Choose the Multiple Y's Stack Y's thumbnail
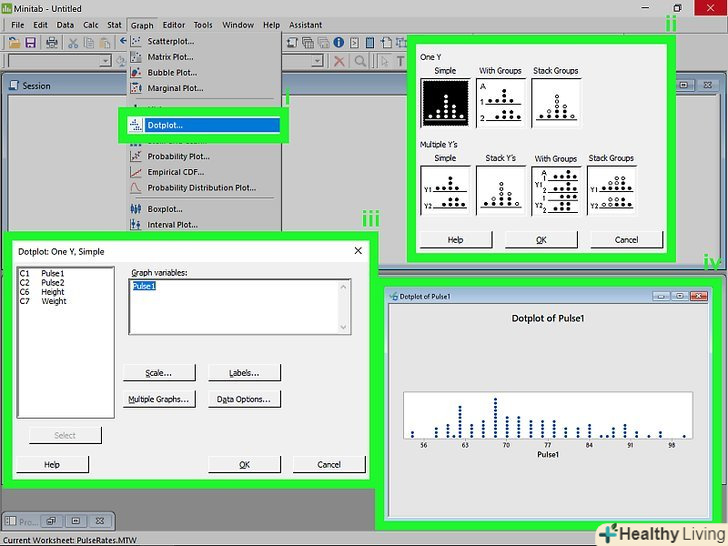This screenshot has width=728, height=546. coord(500,190)
